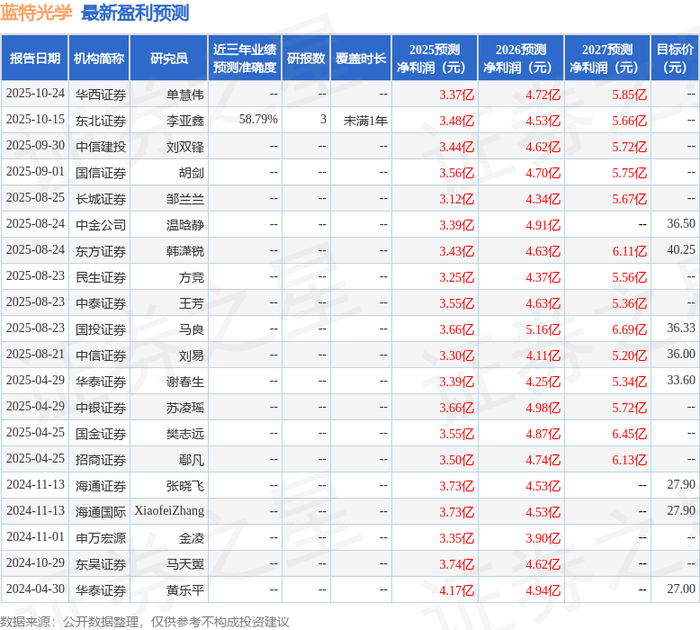Select the 东方证券 institution cell
This screenshot has height=630, width=700.
pyautogui.click(x=100, y=251)
